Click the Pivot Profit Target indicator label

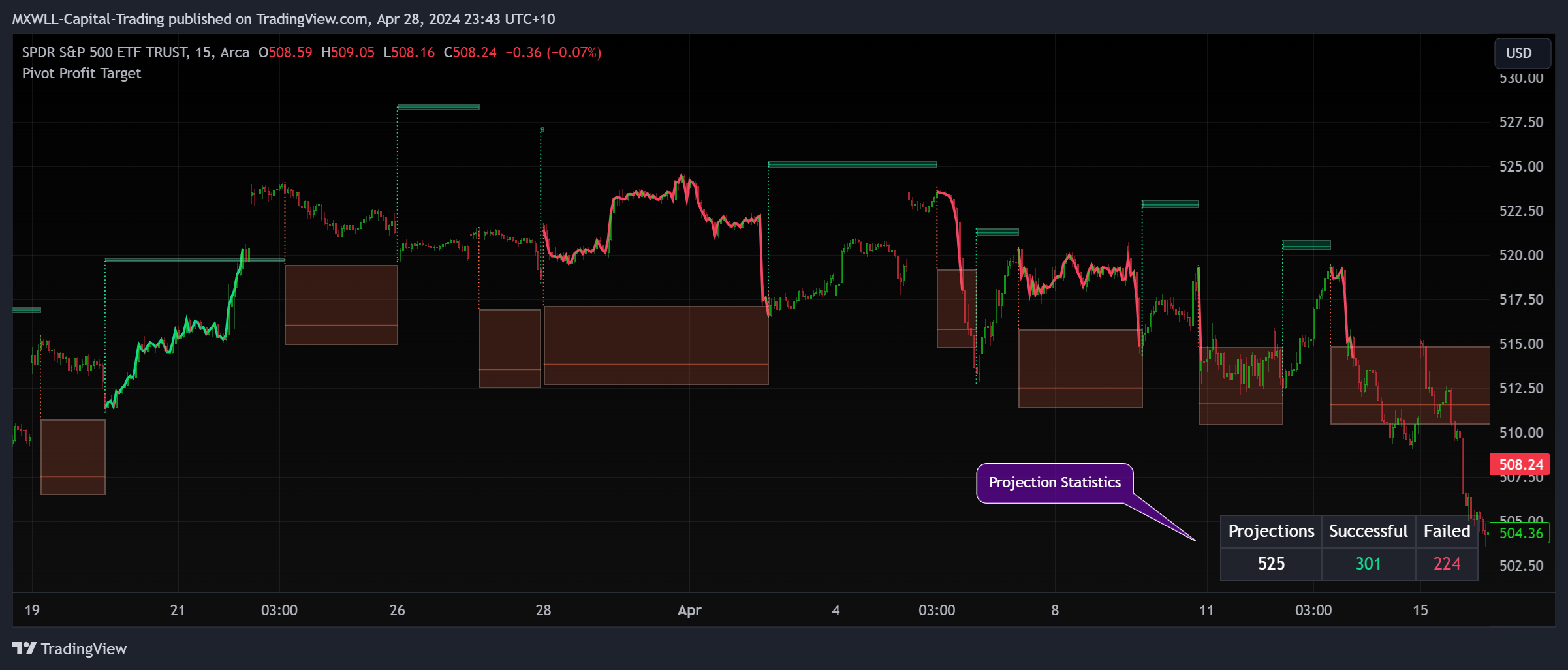pos(82,73)
